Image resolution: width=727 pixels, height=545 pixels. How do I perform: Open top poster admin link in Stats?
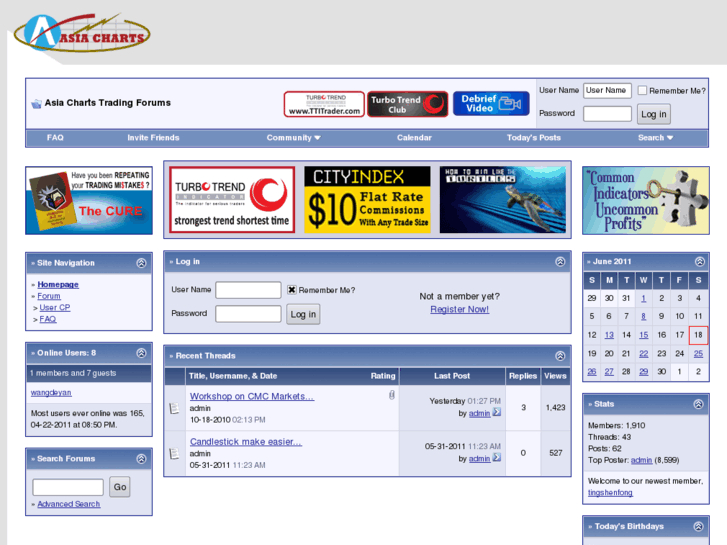[x=641, y=460]
